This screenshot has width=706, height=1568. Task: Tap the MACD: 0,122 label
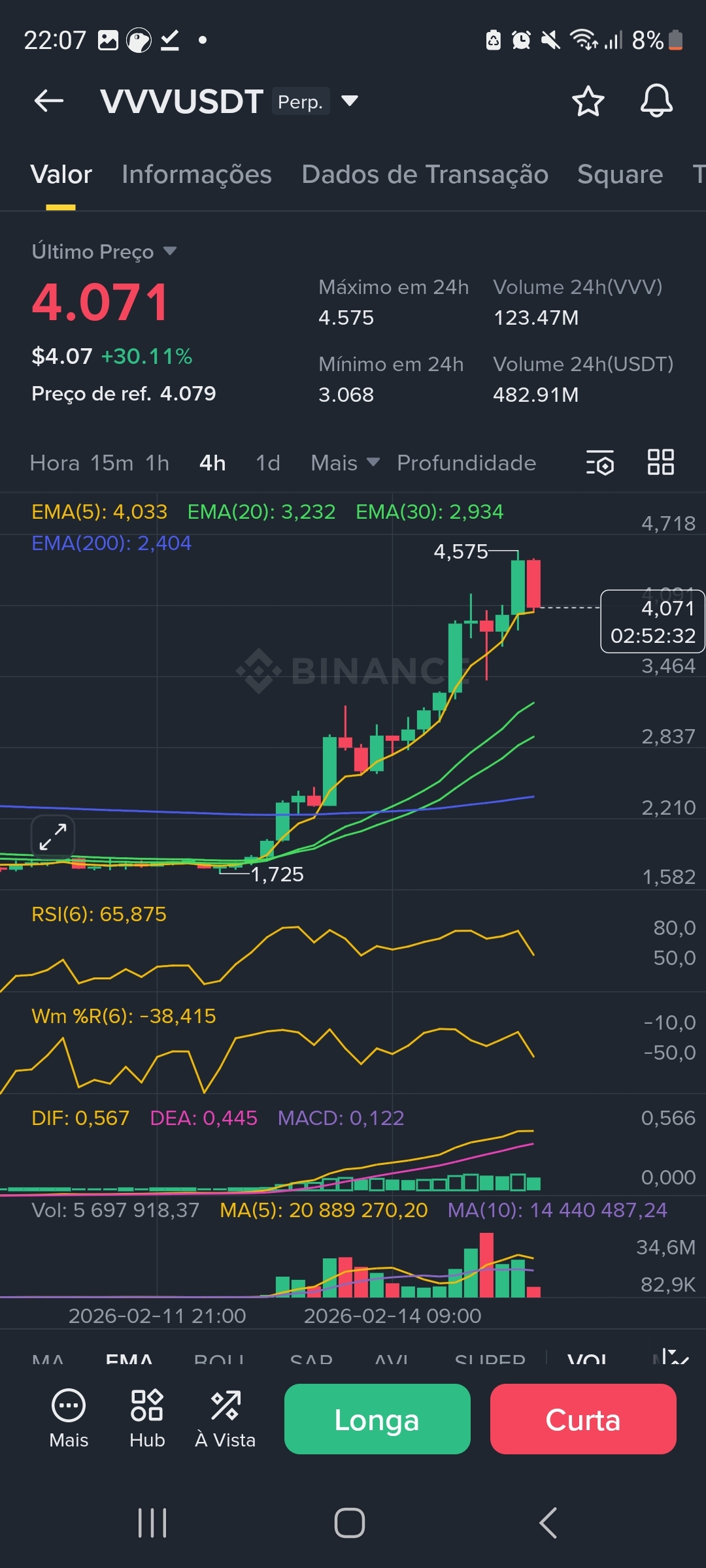click(341, 1118)
